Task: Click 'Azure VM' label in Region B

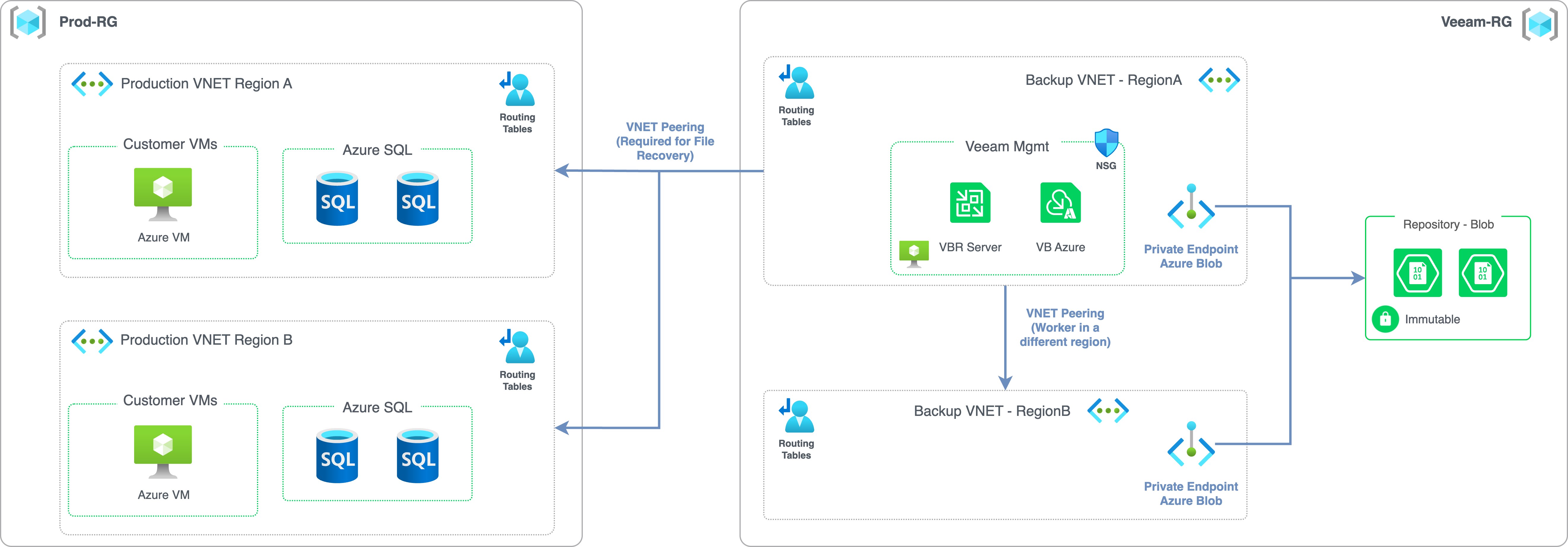Action: tap(164, 495)
